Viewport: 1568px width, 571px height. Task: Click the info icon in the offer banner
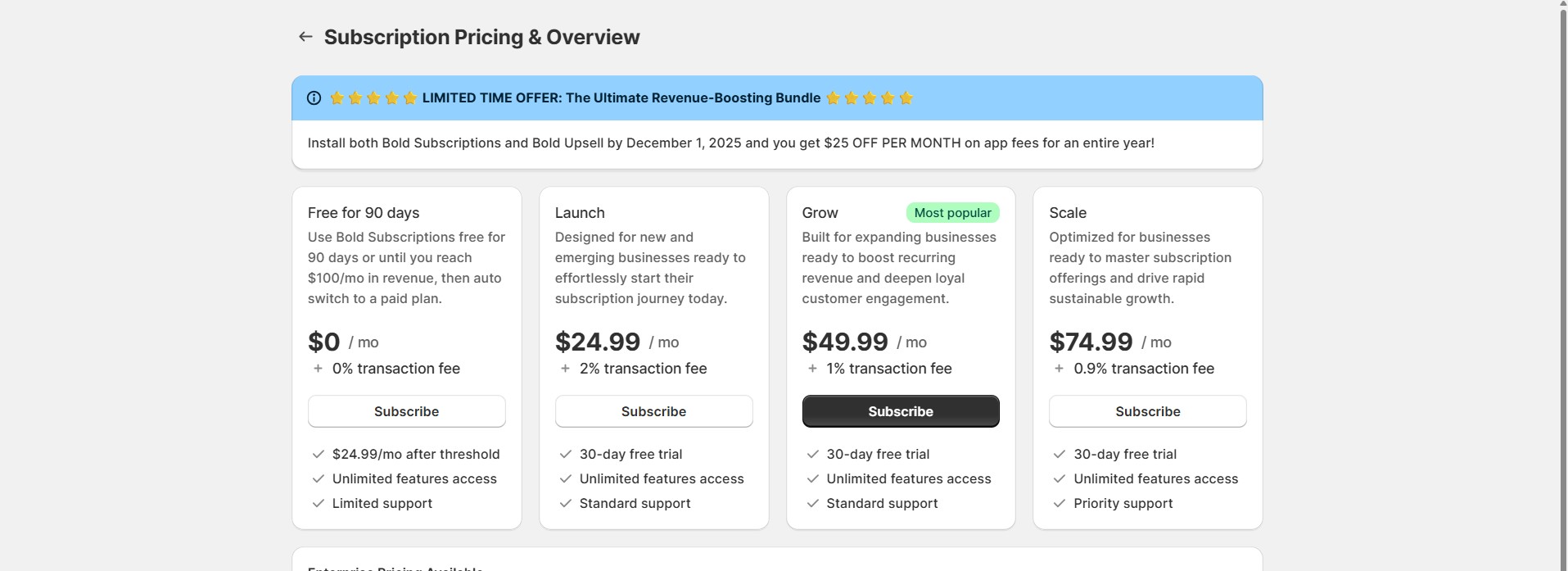[314, 97]
